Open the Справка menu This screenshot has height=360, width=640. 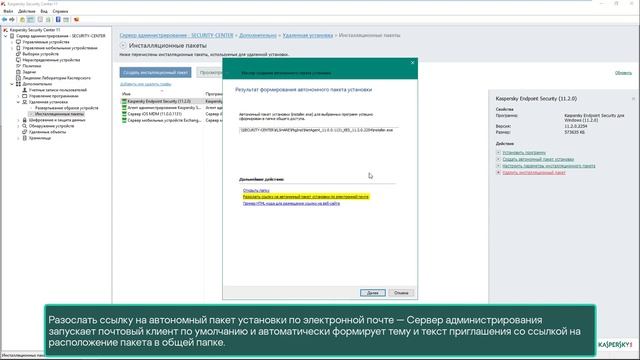coord(60,11)
